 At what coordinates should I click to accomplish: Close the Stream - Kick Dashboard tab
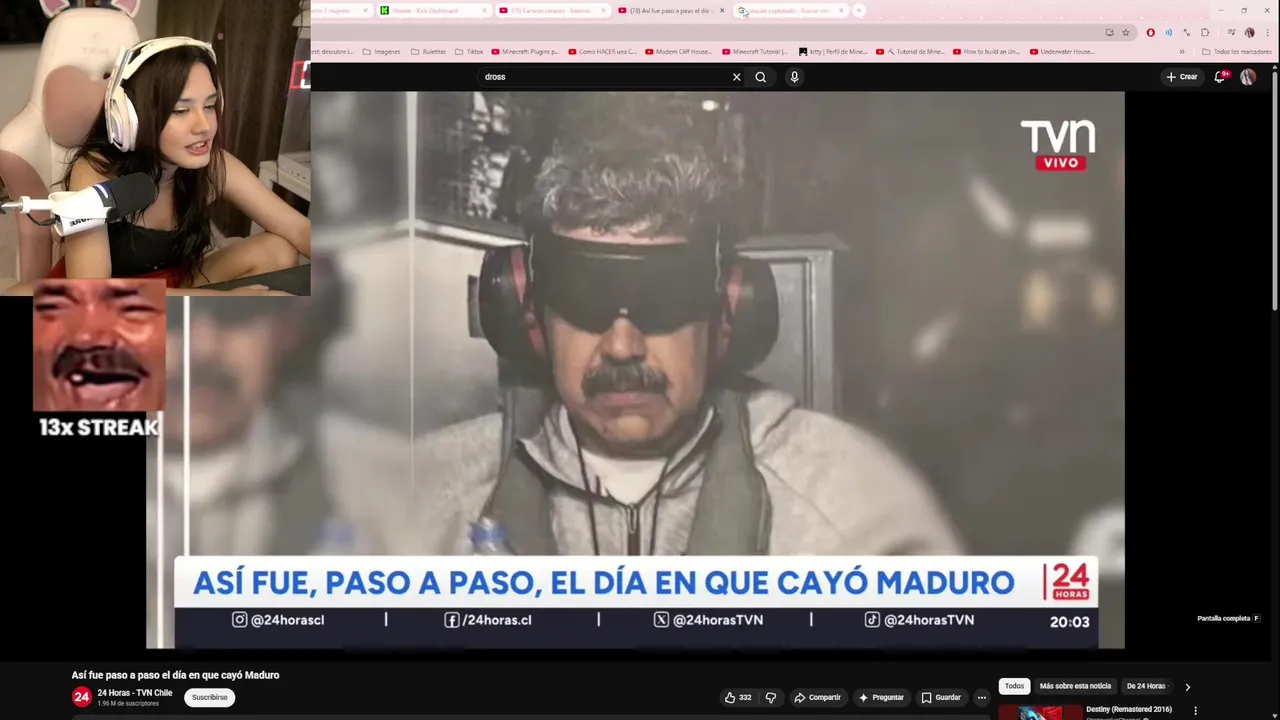tap(485, 10)
